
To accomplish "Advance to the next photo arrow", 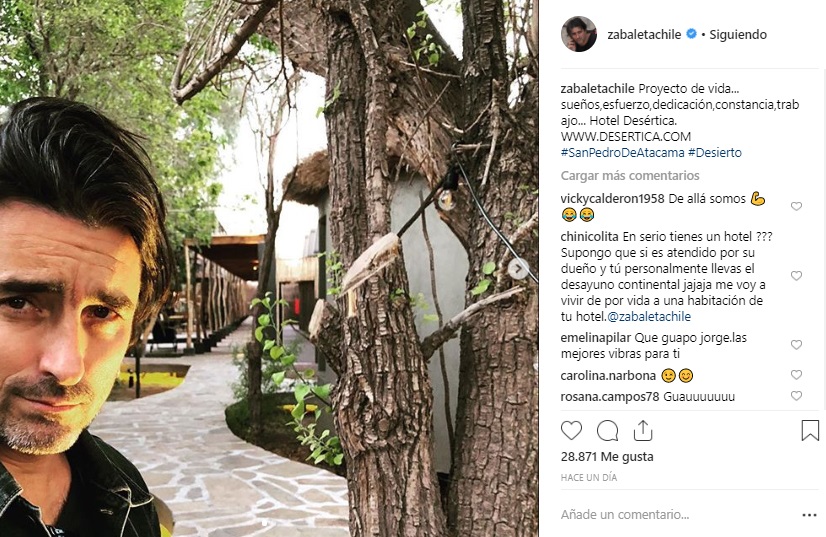I will point(518,269).
